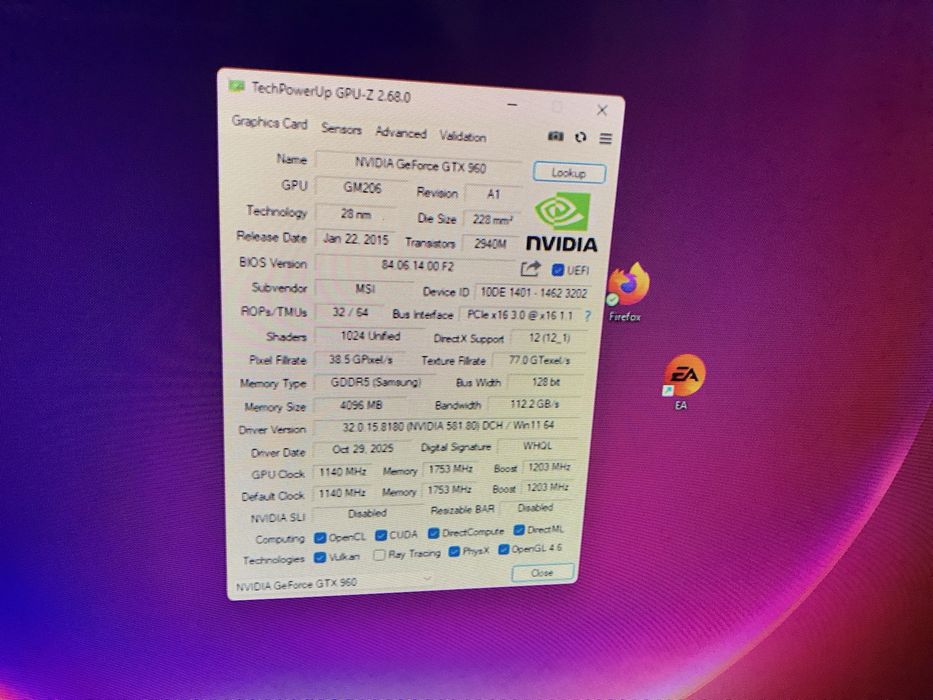Click the NVIDIA SLI field Disabled
The image size is (933, 700).
coord(367,513)
